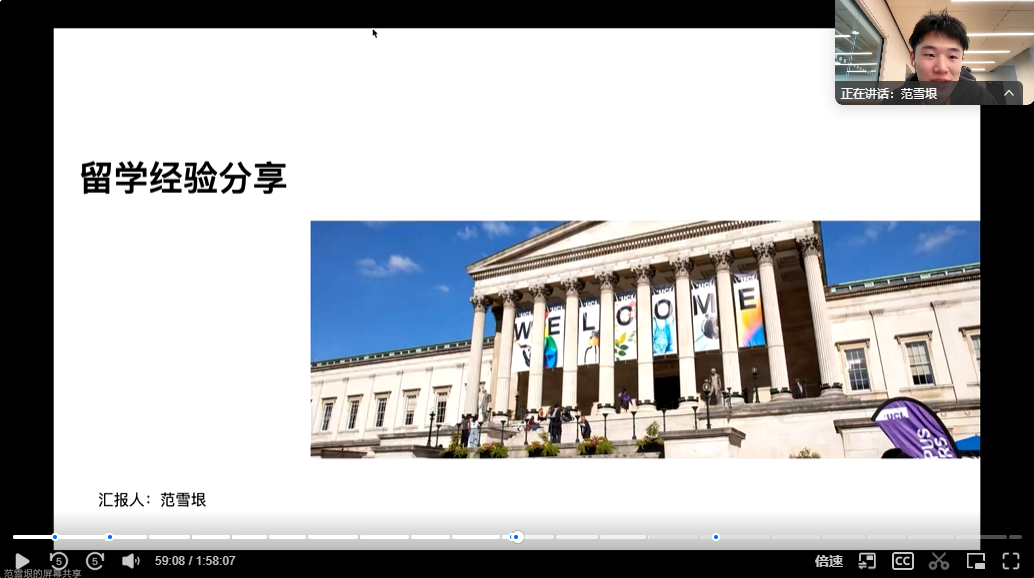The image size is (1034, 578).
Task: Click the current playback position handle
Action: point(516,537)
